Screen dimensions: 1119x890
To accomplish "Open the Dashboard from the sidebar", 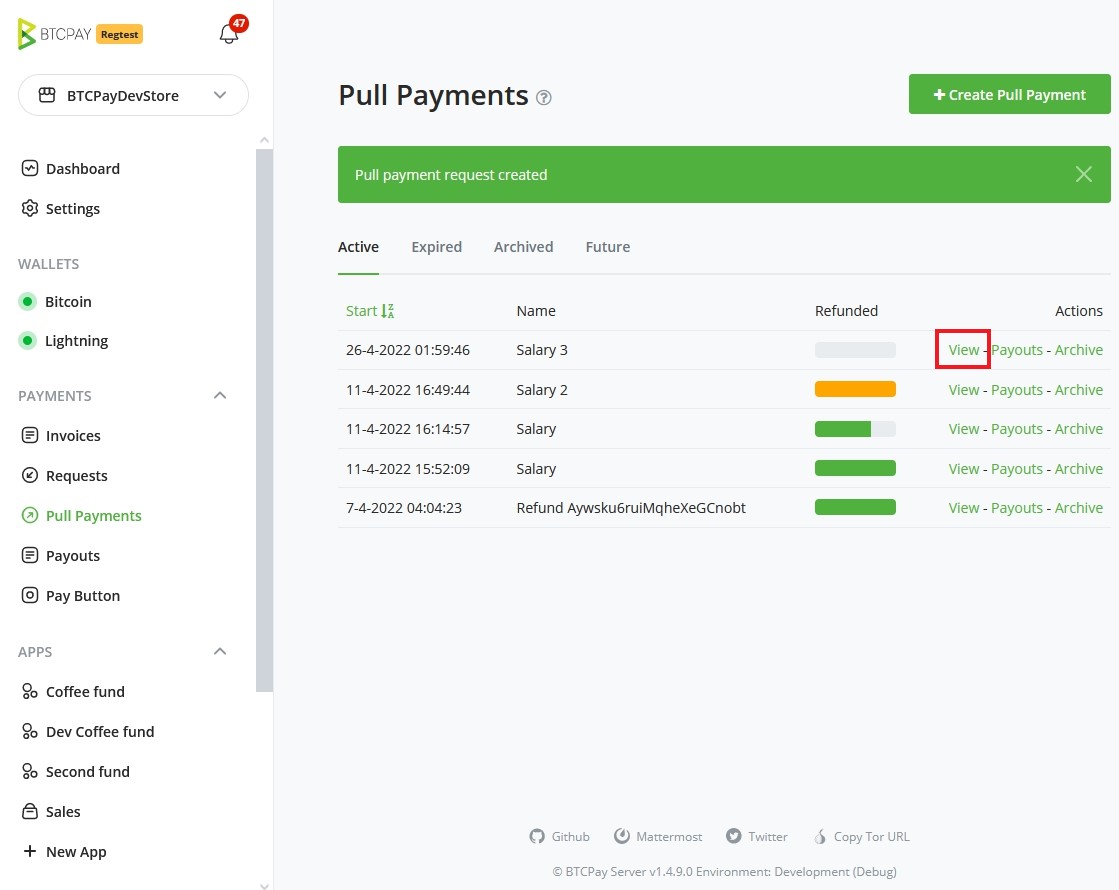I will (x=82, y=168).
